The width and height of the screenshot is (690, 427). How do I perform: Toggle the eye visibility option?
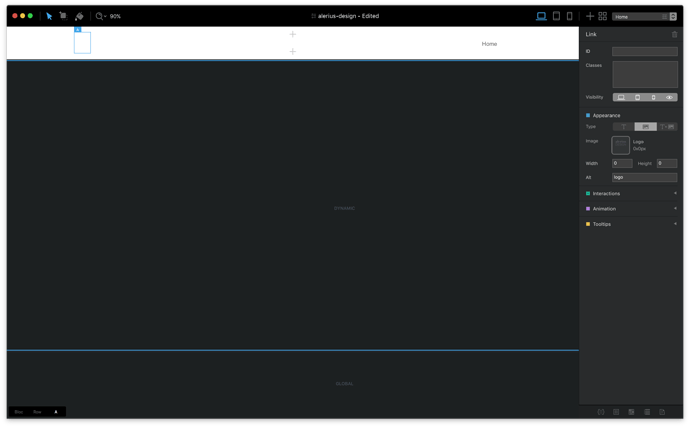pos(669,97)
